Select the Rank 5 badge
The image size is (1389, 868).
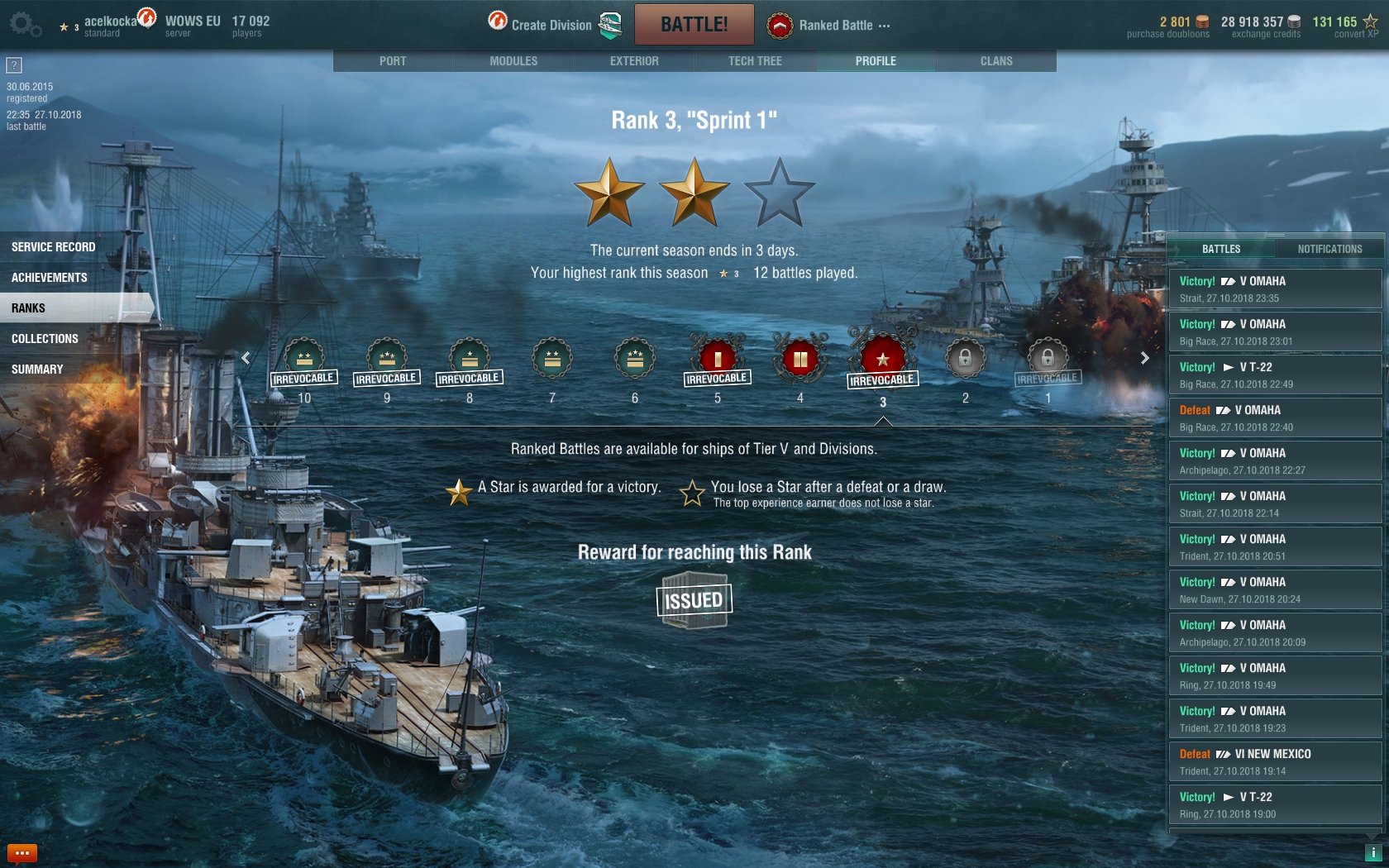click(x=717, y=359)
